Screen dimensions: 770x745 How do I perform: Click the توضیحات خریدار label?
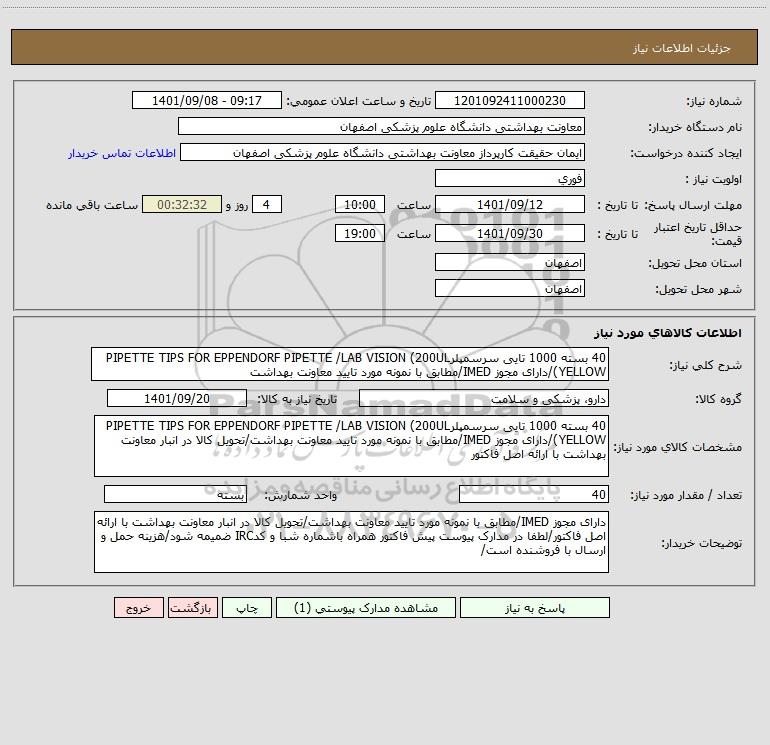coord(702,543)
